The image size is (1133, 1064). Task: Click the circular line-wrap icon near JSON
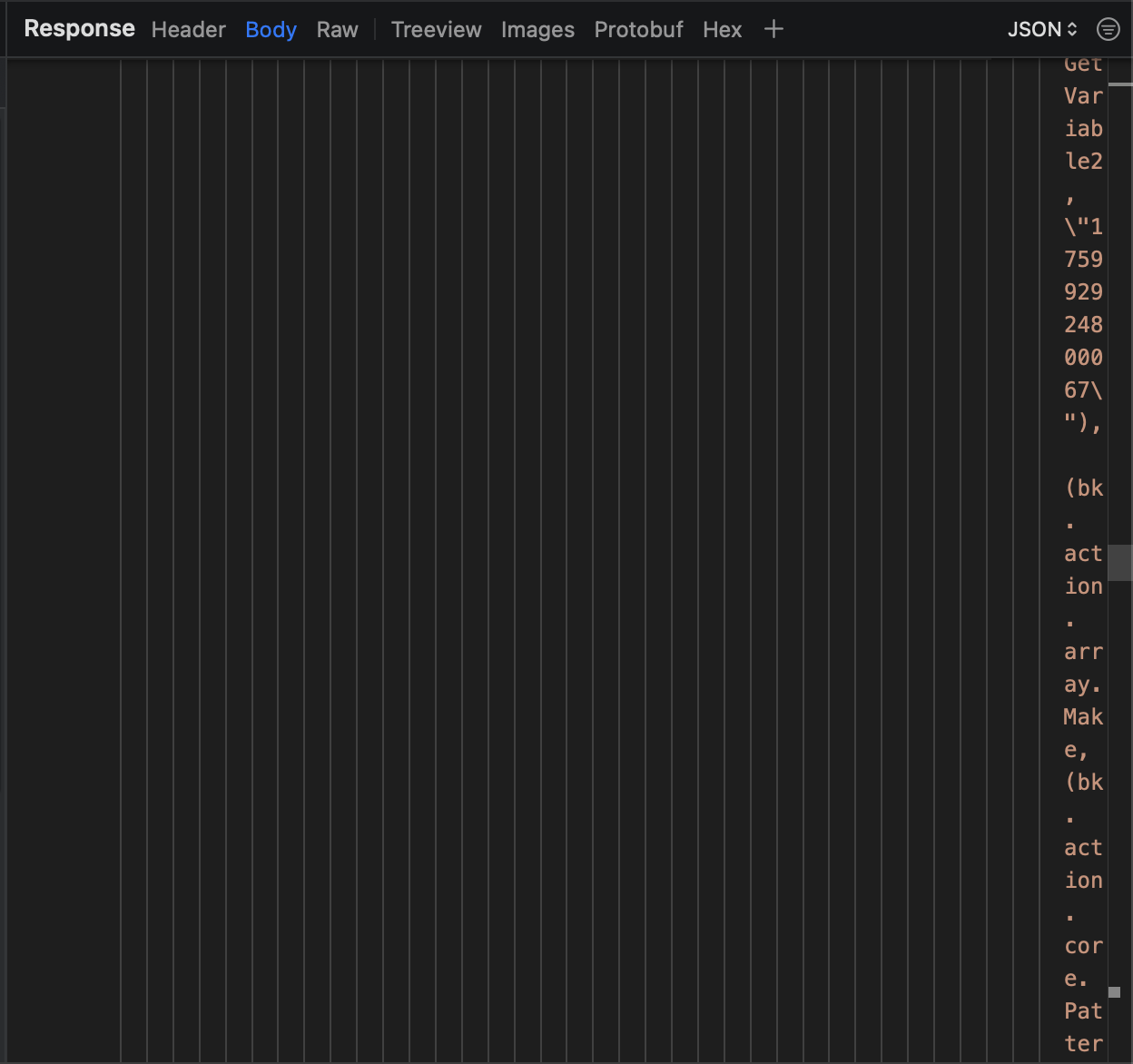point(1108,29)
